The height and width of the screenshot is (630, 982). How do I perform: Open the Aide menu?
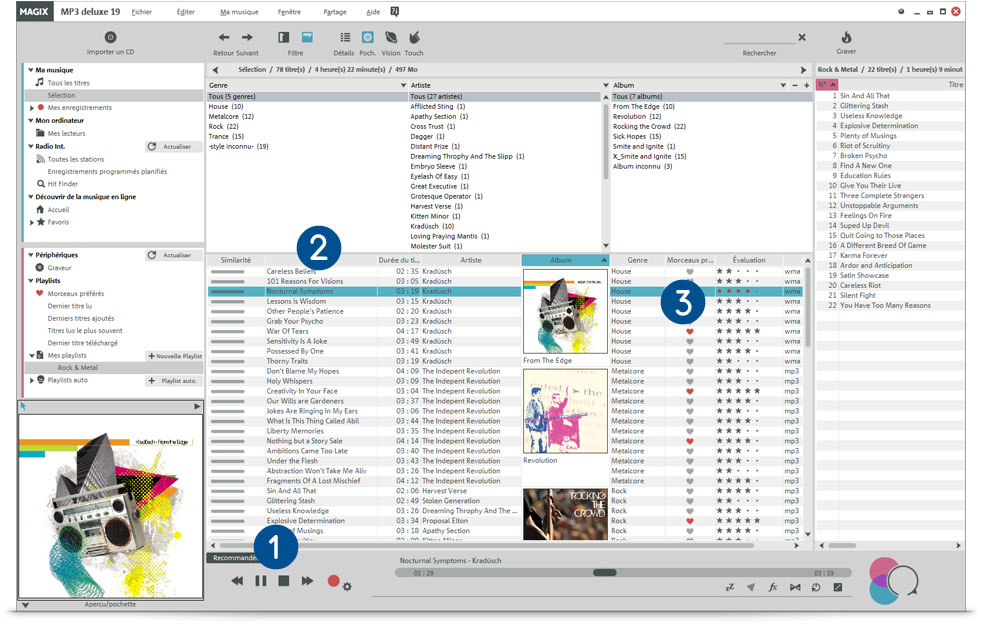pyautogui.click(x=373, y=12)
